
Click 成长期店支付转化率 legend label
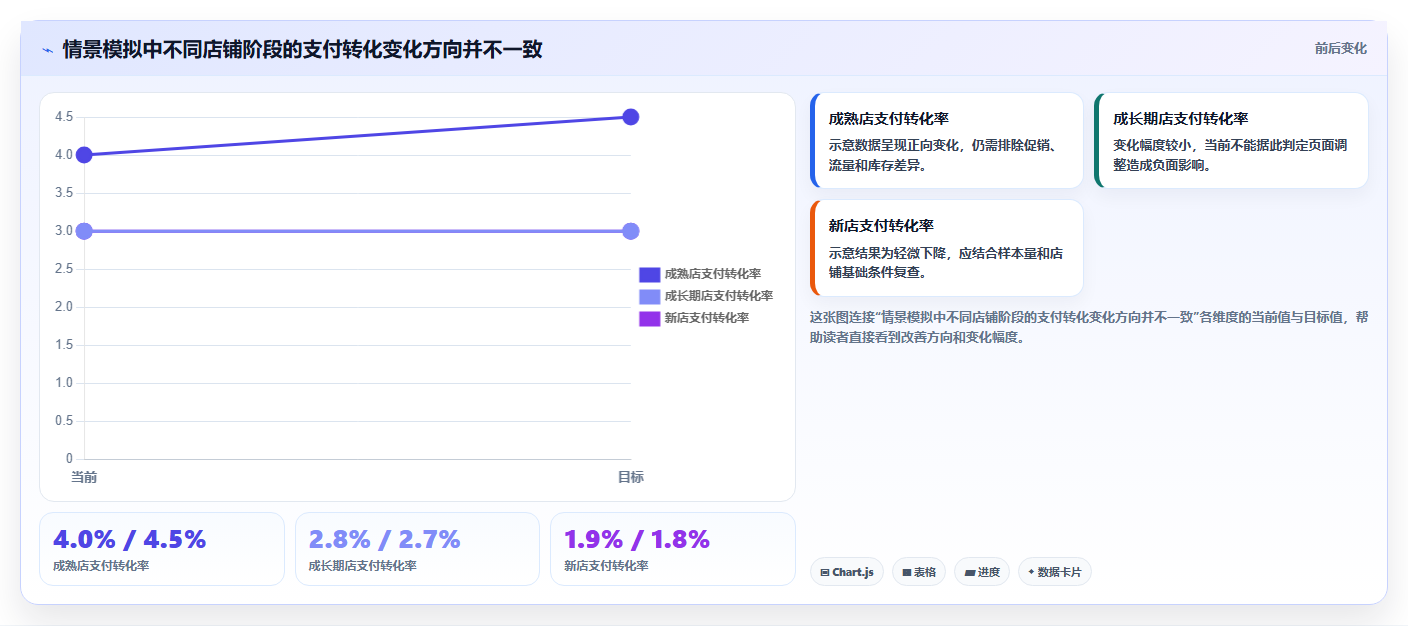(719, 296)
